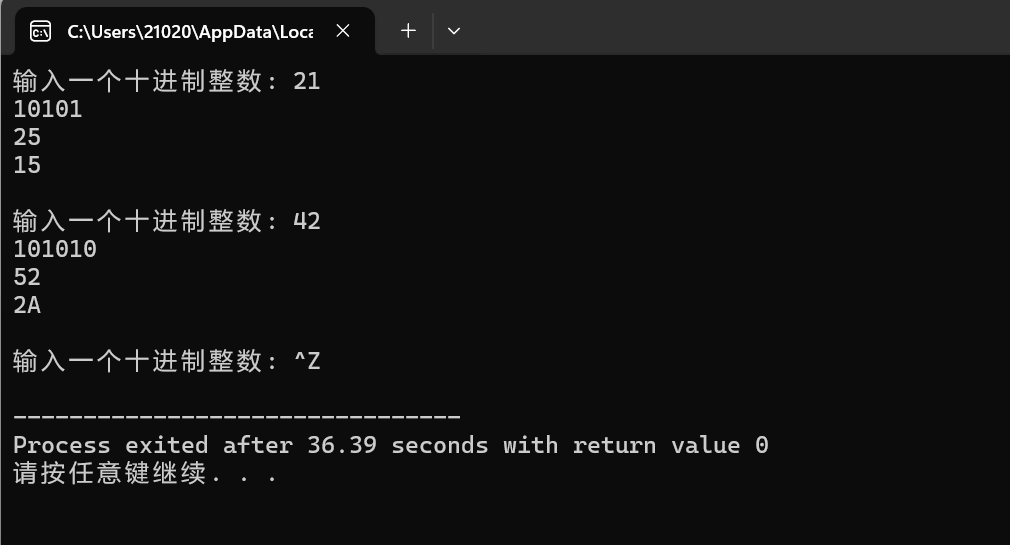Click the 36.39 seconds text

pyautogui.click(x=397, y=445)
